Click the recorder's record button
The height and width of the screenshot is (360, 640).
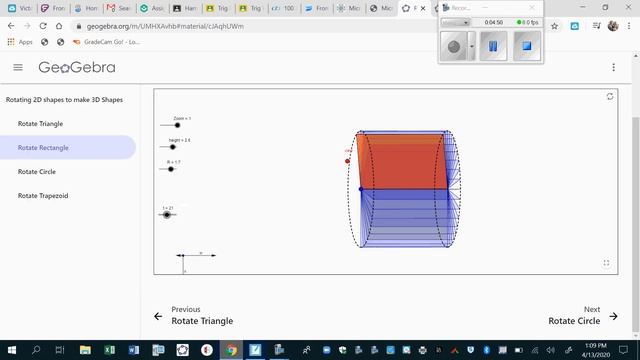tap(454, 47)
